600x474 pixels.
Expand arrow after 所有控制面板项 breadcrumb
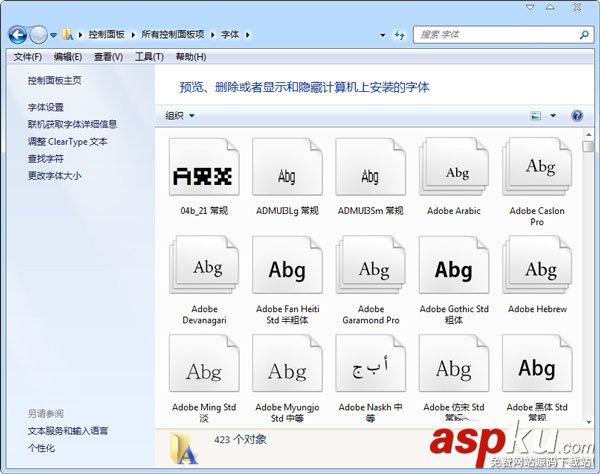pyautogui.click(x=213, y=35)
